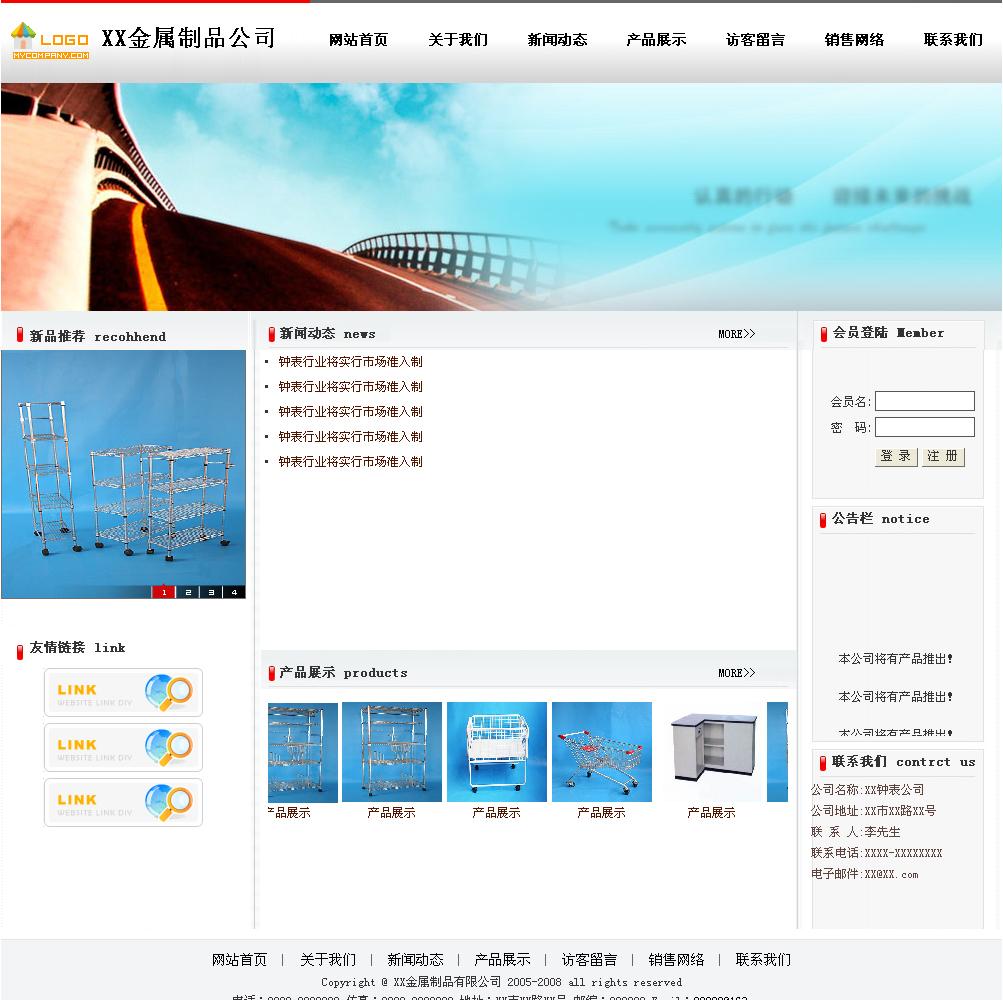Click red marker beside 新品推荐 heading
This screenshot has height=1000, width=1003.
20,335
